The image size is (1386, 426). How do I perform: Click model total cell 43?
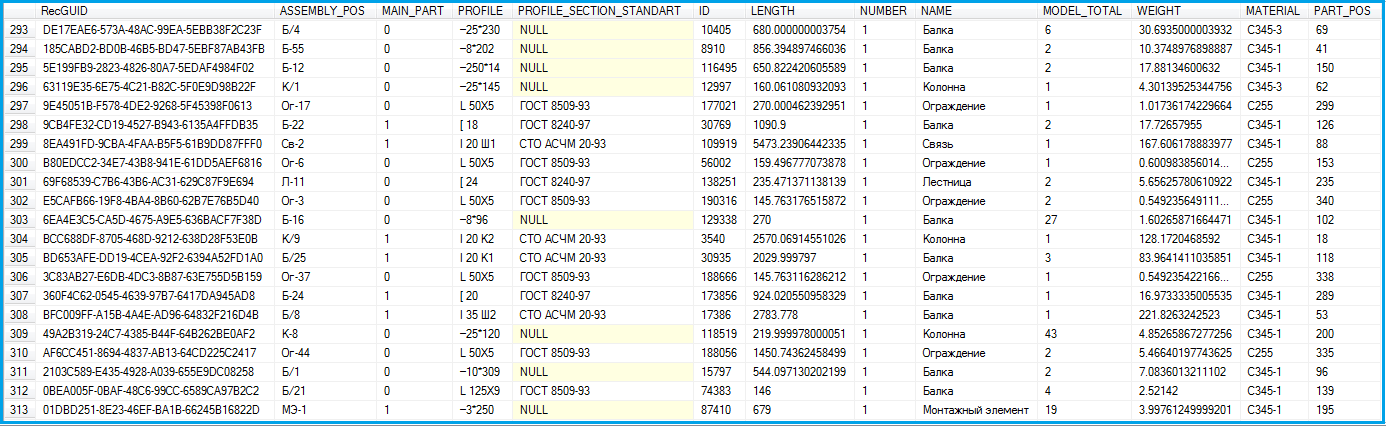pyautogui.click(x=1085, y=334)
